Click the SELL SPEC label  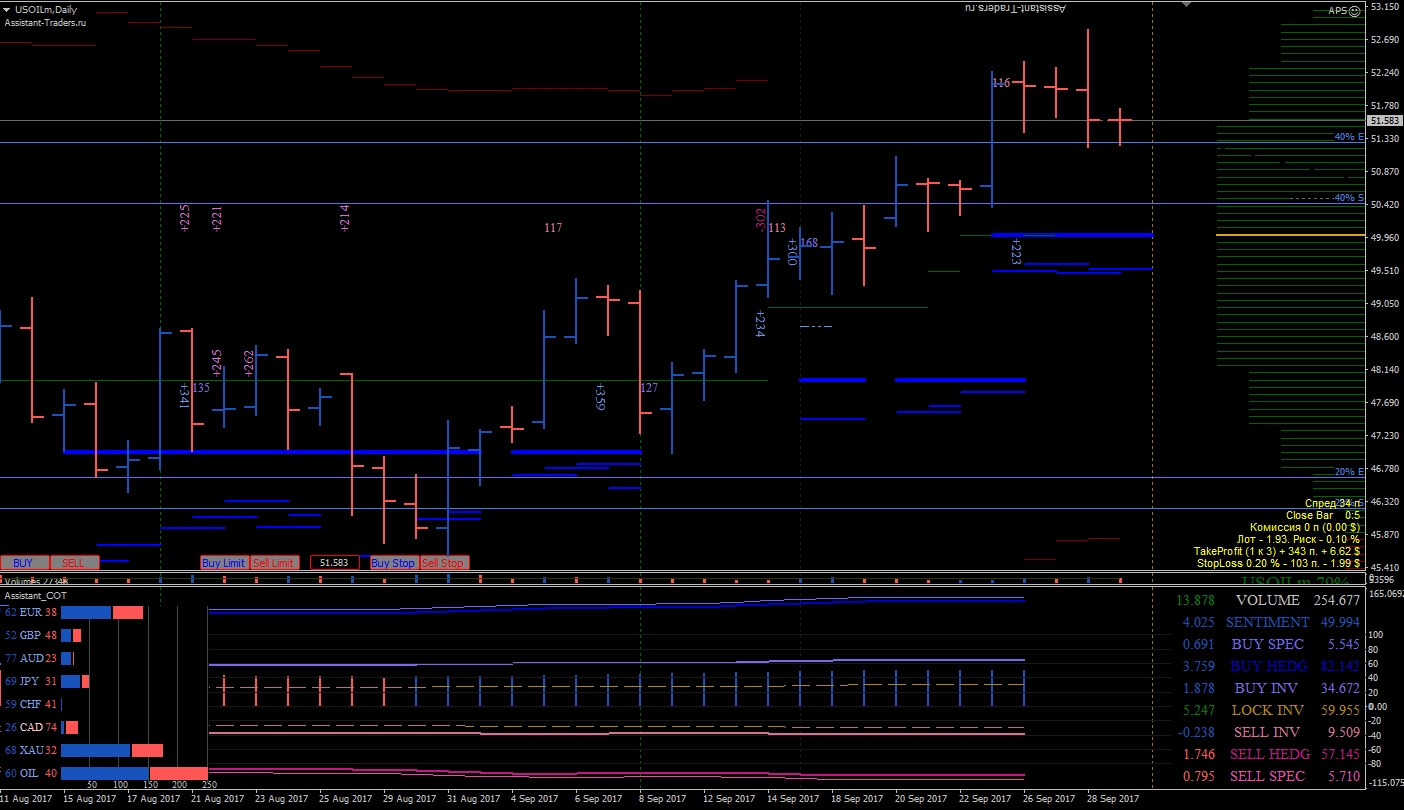[1267, 776]
